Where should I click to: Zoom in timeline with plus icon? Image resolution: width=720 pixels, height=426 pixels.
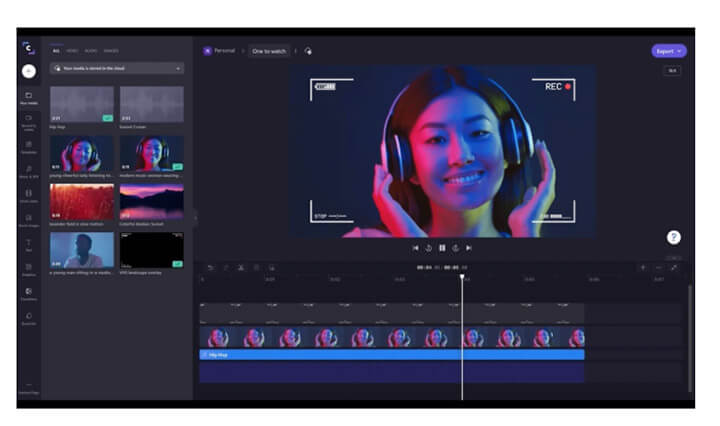click(x=642, y=267)
